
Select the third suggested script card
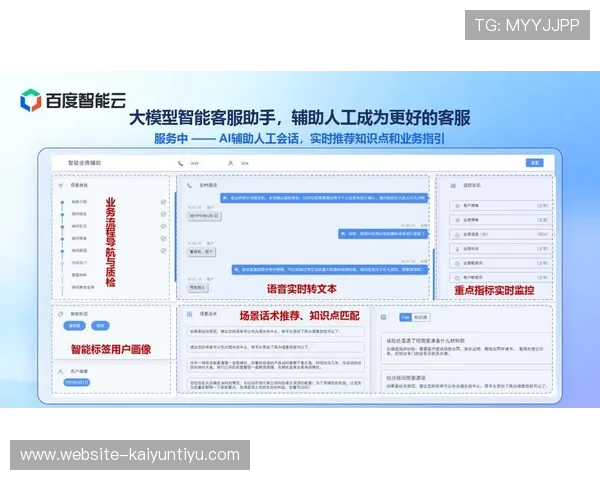(276, 364)
